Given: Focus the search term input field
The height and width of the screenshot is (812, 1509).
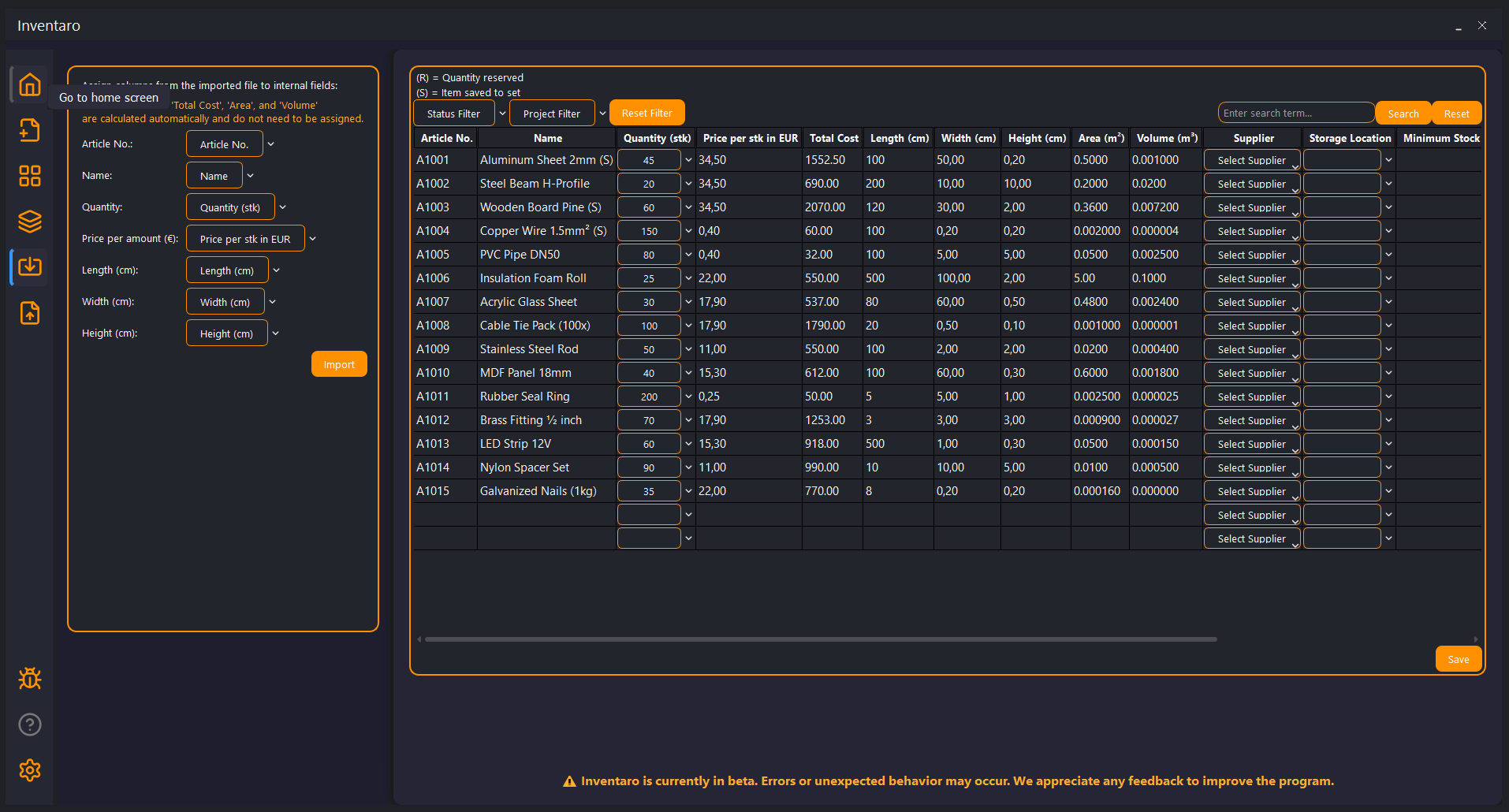Looking at the screenshot, I should click(1296, 113).
